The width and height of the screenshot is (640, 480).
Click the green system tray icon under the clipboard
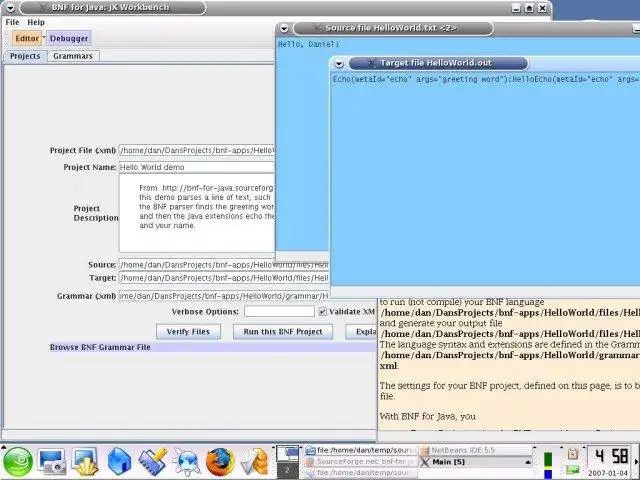(x=573, y=470)
